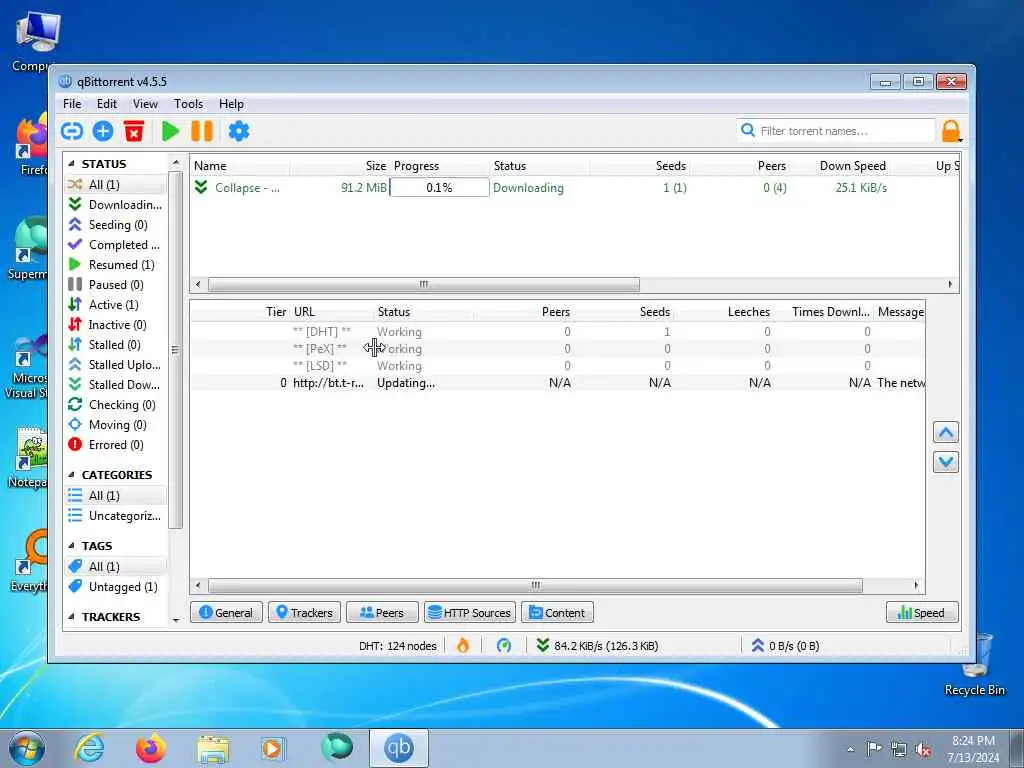This screenshot has height=768, width=1024.
Task: Click the upload speed arrow in status bar
Action: [758, 646]
